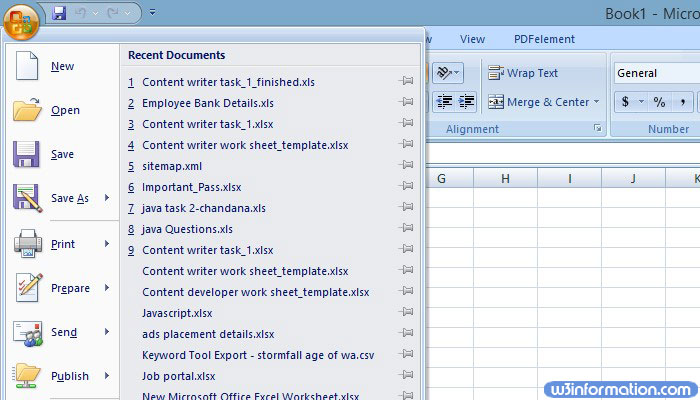Screen dimensions: 700x400
Task: Pin ads placement details.xlsx
Action: pos(406,333)
